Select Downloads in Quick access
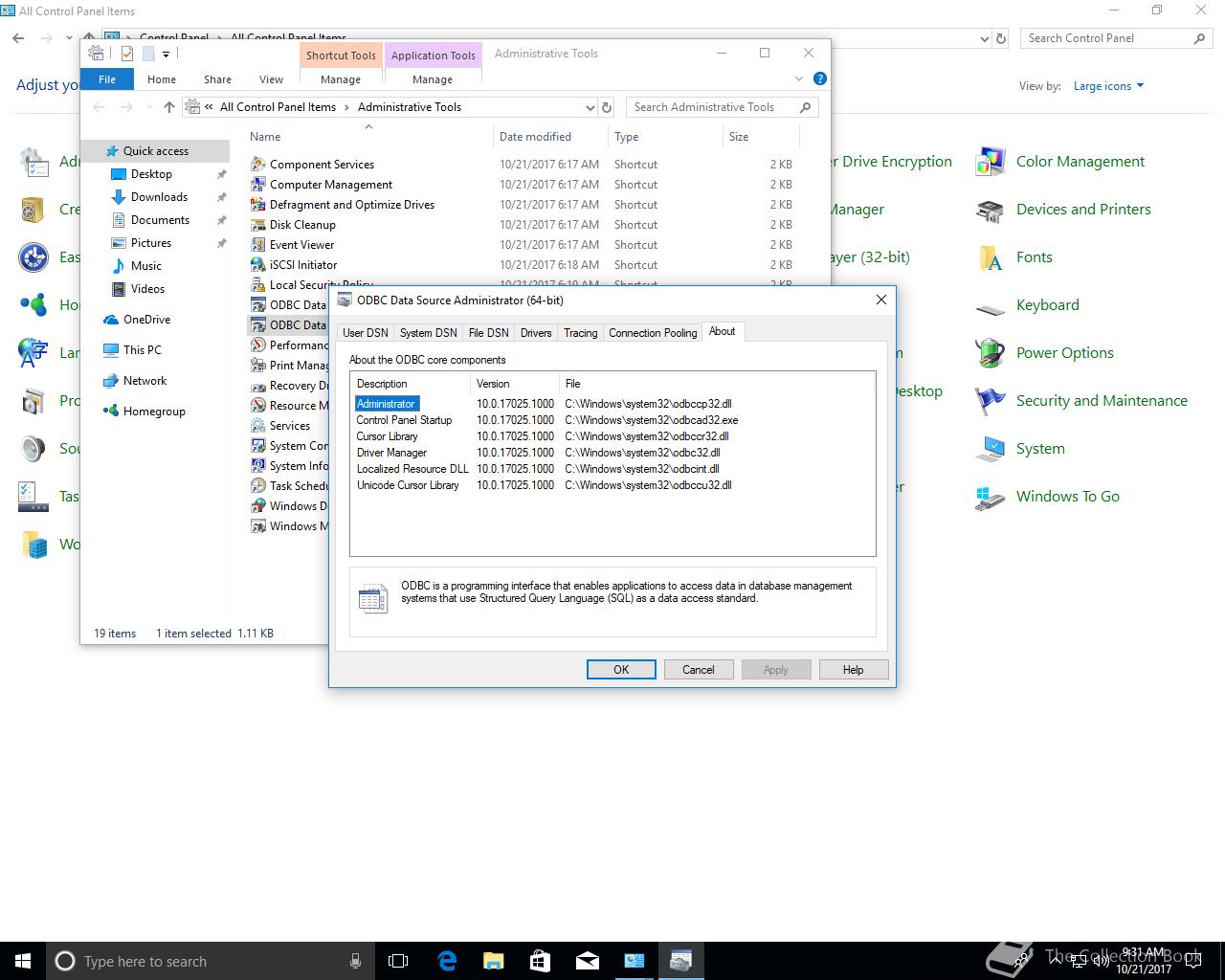The width and height of the screenshot is (1225, 980). pos(159,197)
